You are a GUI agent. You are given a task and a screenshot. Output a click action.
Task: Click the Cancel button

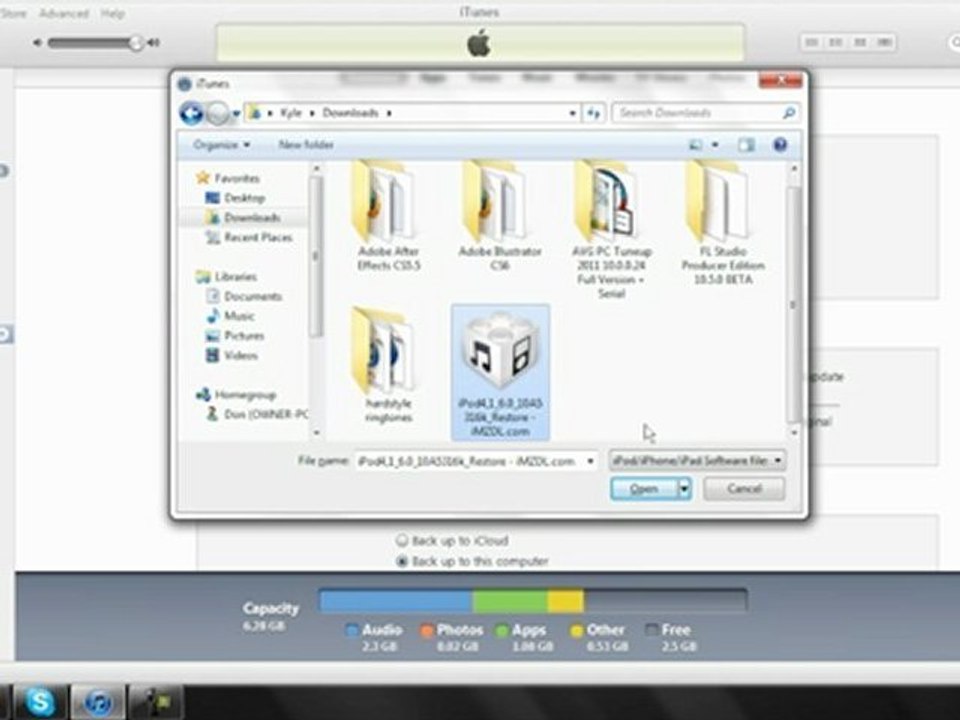click(744, 489)
